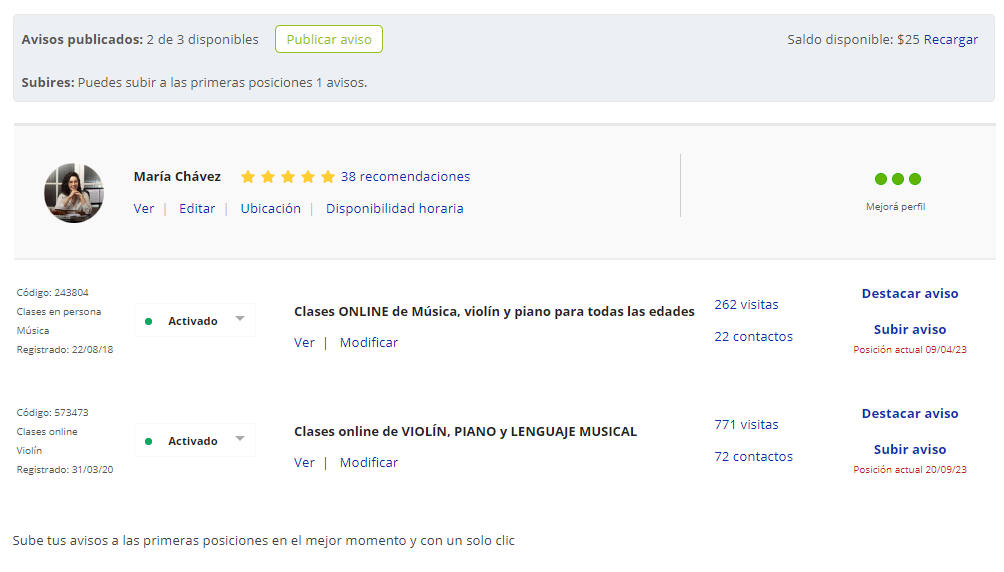Open the 262 visitas statistics link
1004x572 pixels.
click(746, 305)
